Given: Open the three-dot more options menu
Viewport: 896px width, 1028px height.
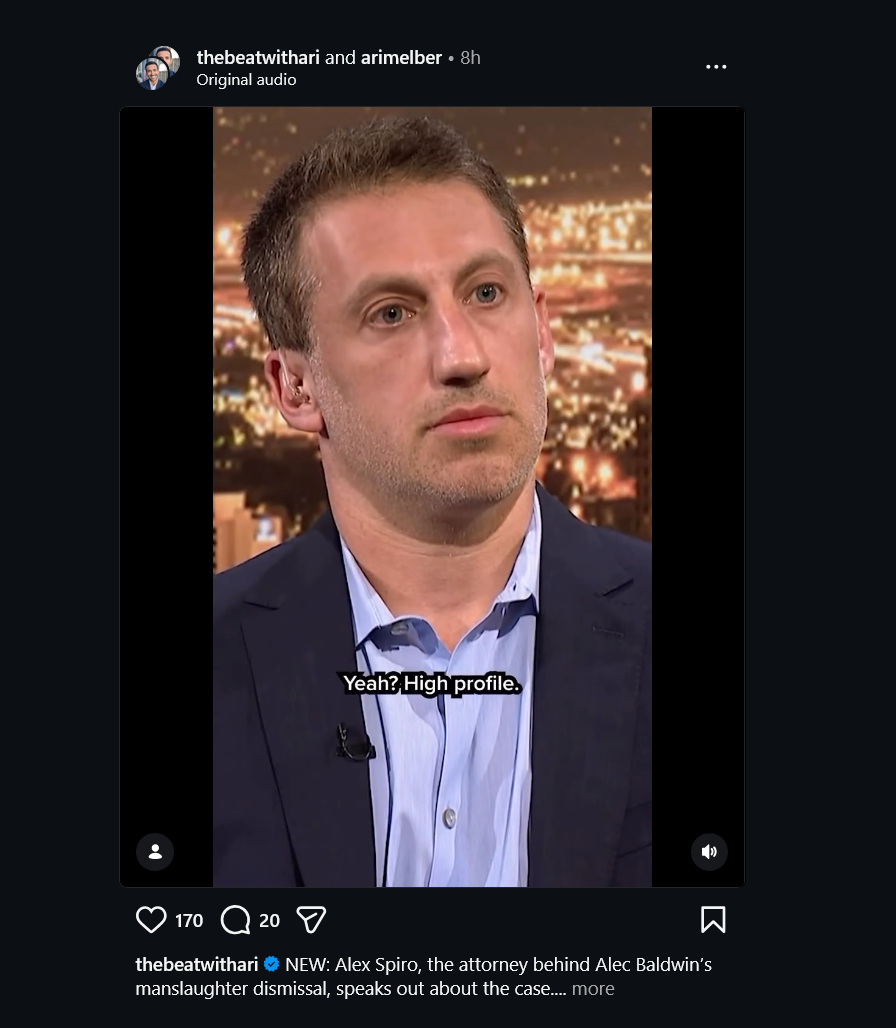Looking at the screenshot, I should (716, 67).
